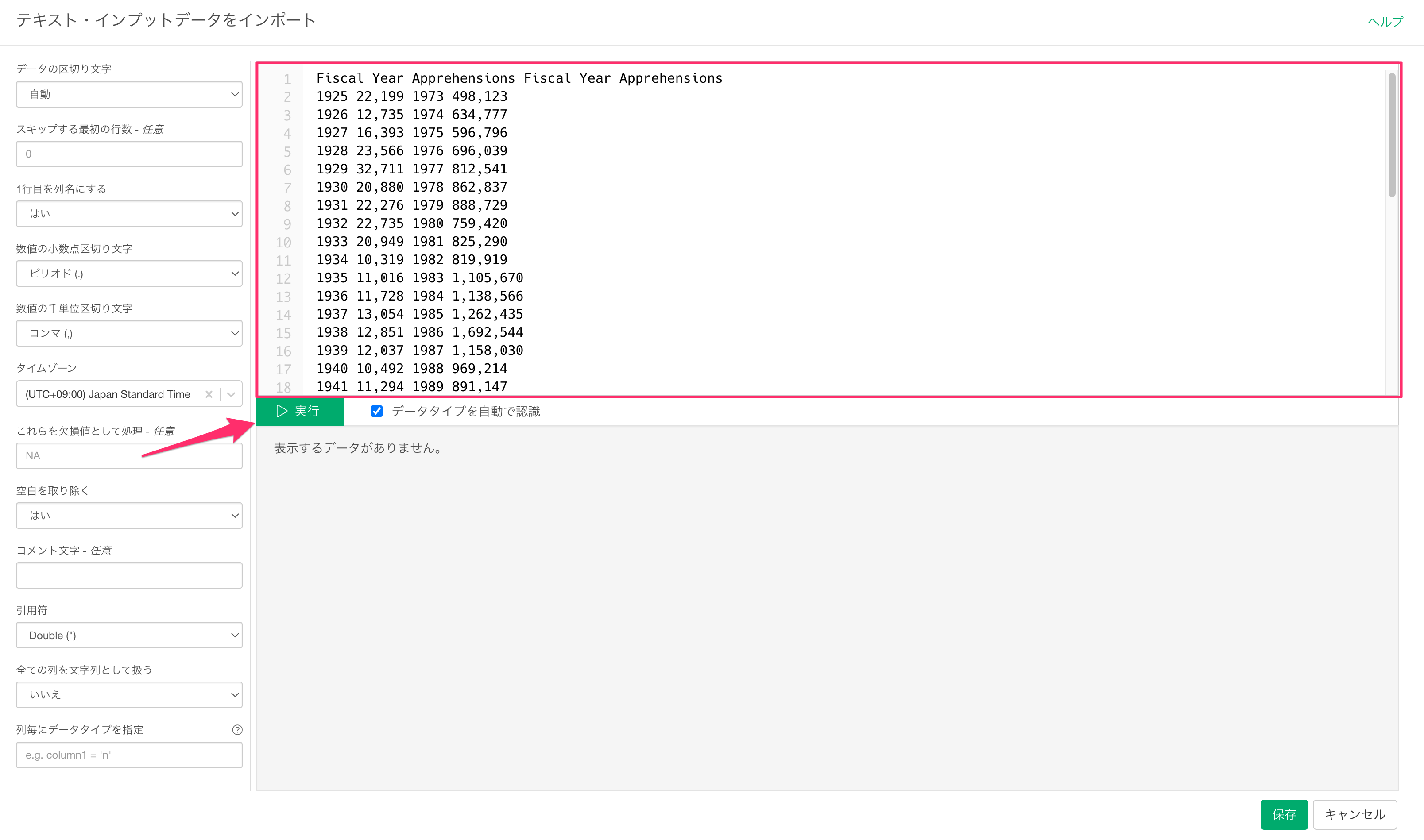This screenshot has height=840, width=1424.
Task: Run the import with 実行 button
Action: click(300, 411)
